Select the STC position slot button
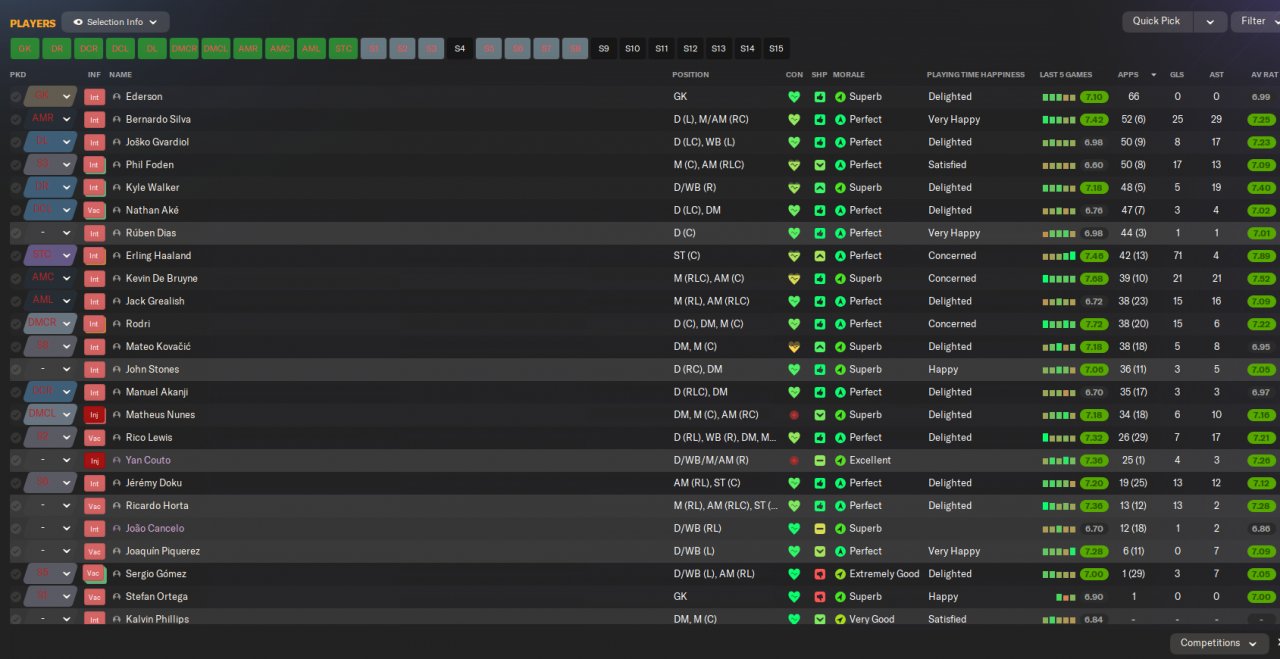1280x659 pixels. [343, 48]
